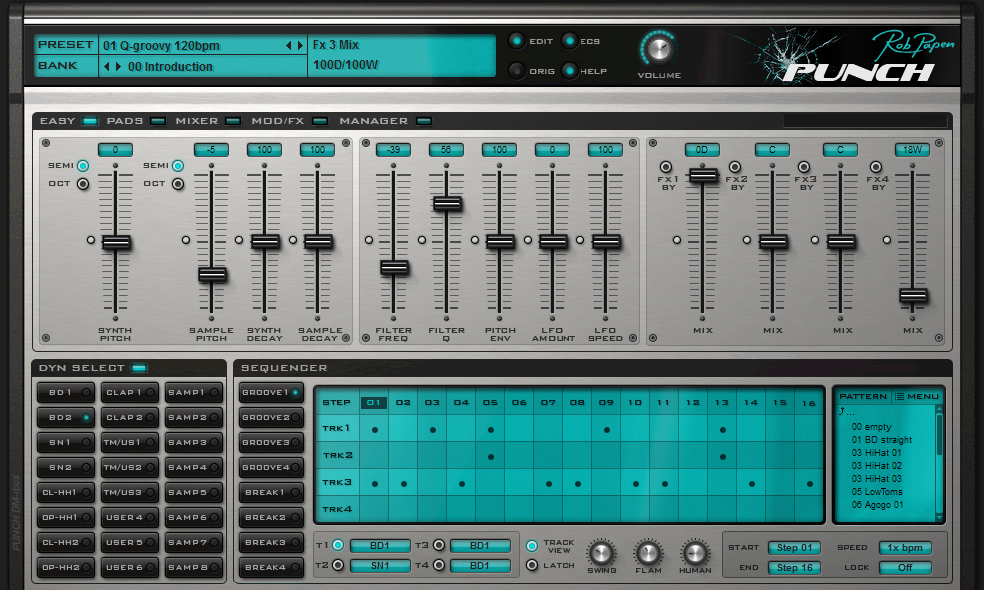Select the SN 1 pad
Viewport: 984px width, 590px height.
coord(66,442)
